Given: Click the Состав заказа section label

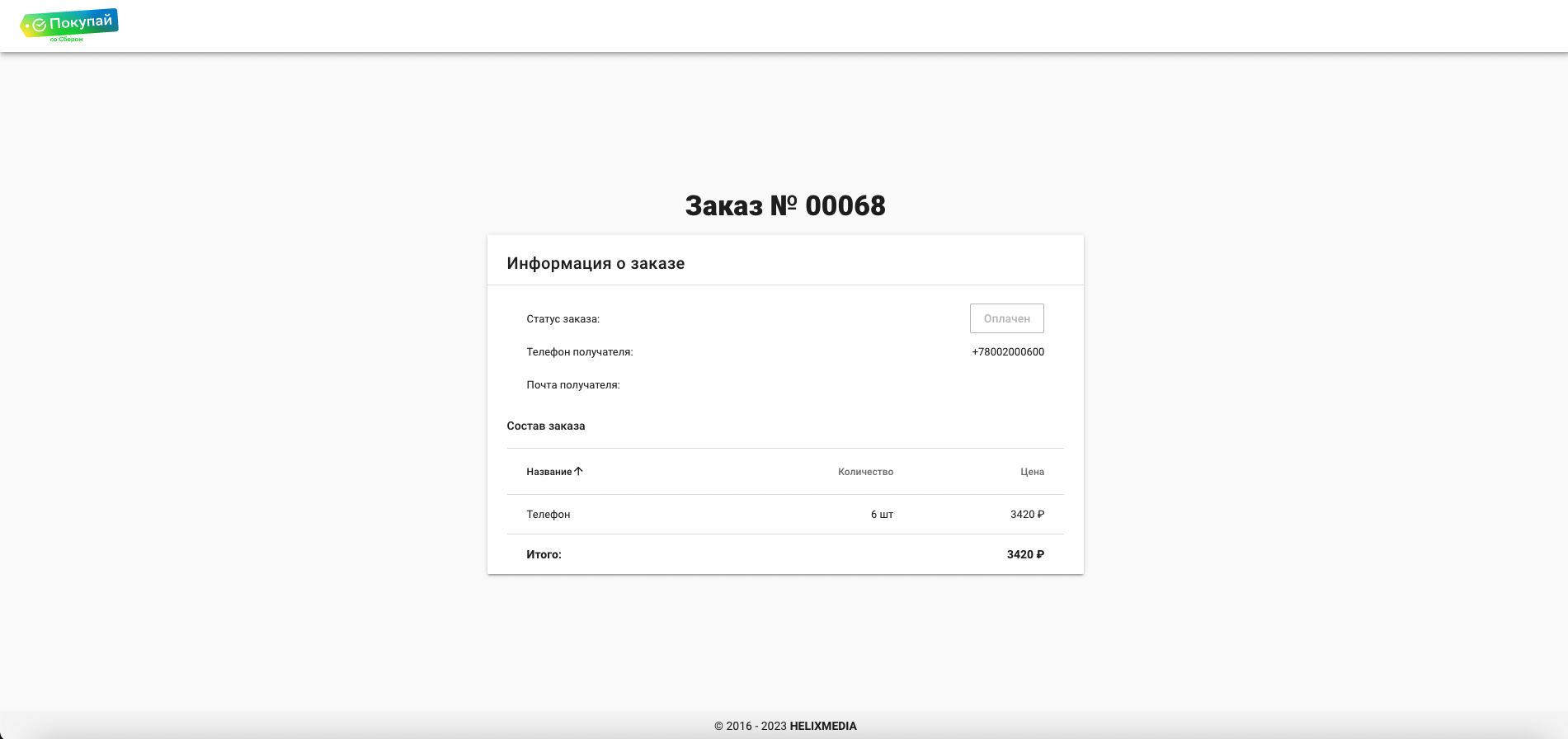Looking at the screenshot, I should (x=546, y=426).
